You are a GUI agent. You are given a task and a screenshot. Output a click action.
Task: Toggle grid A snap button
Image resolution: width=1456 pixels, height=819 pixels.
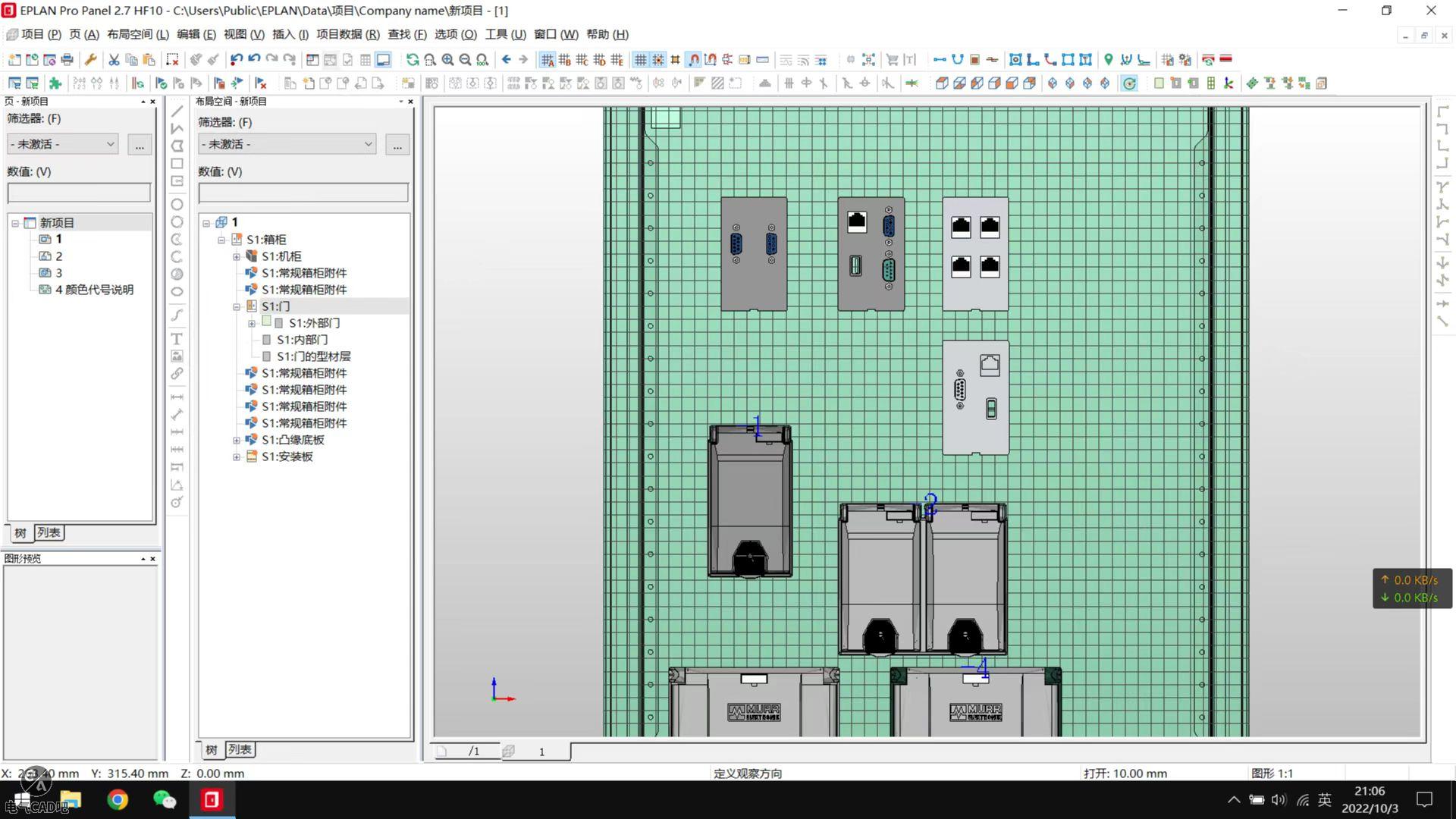[548, 59]
